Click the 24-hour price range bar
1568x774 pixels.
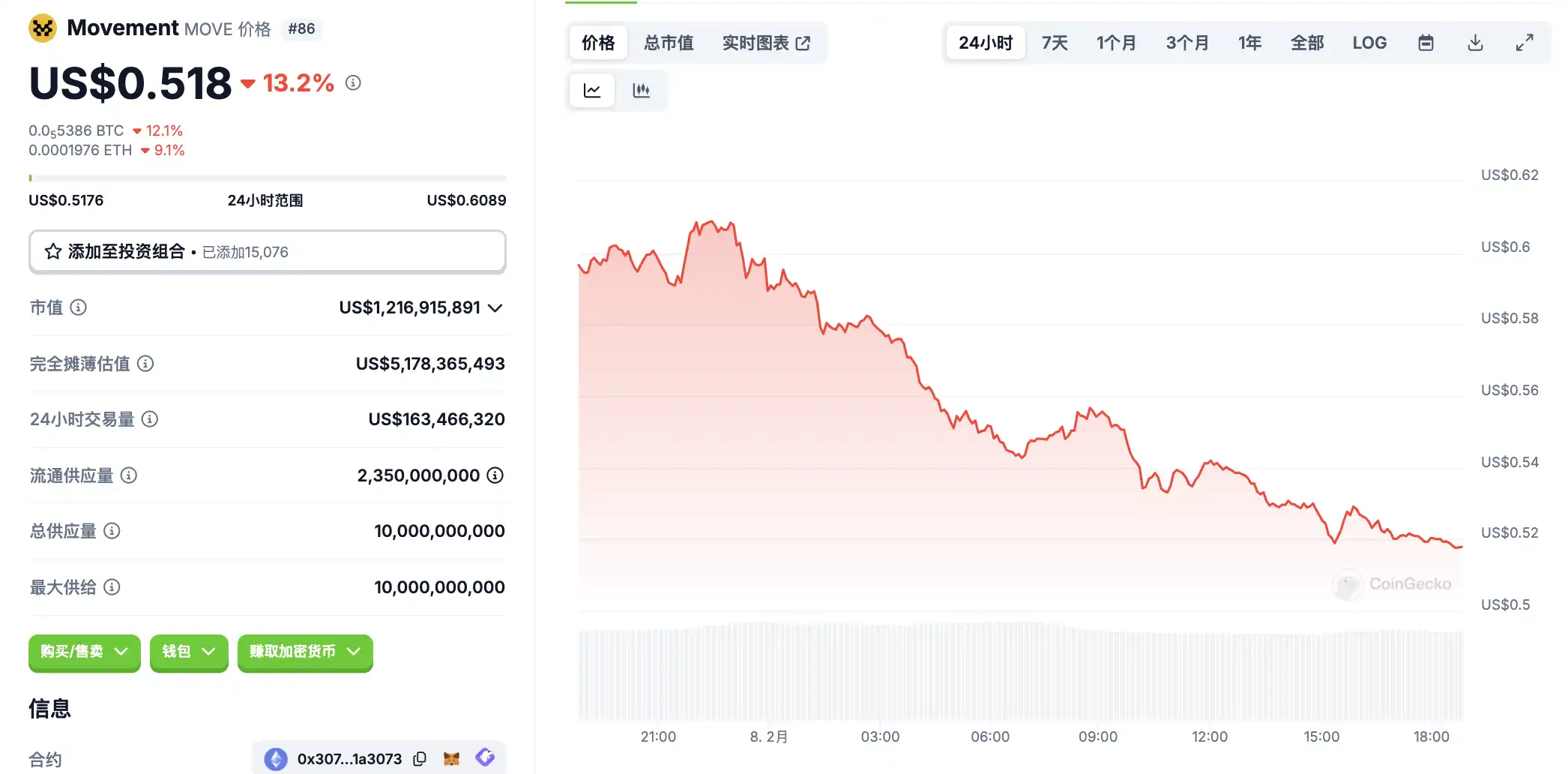pyautogui.click(x=267, y=178)
